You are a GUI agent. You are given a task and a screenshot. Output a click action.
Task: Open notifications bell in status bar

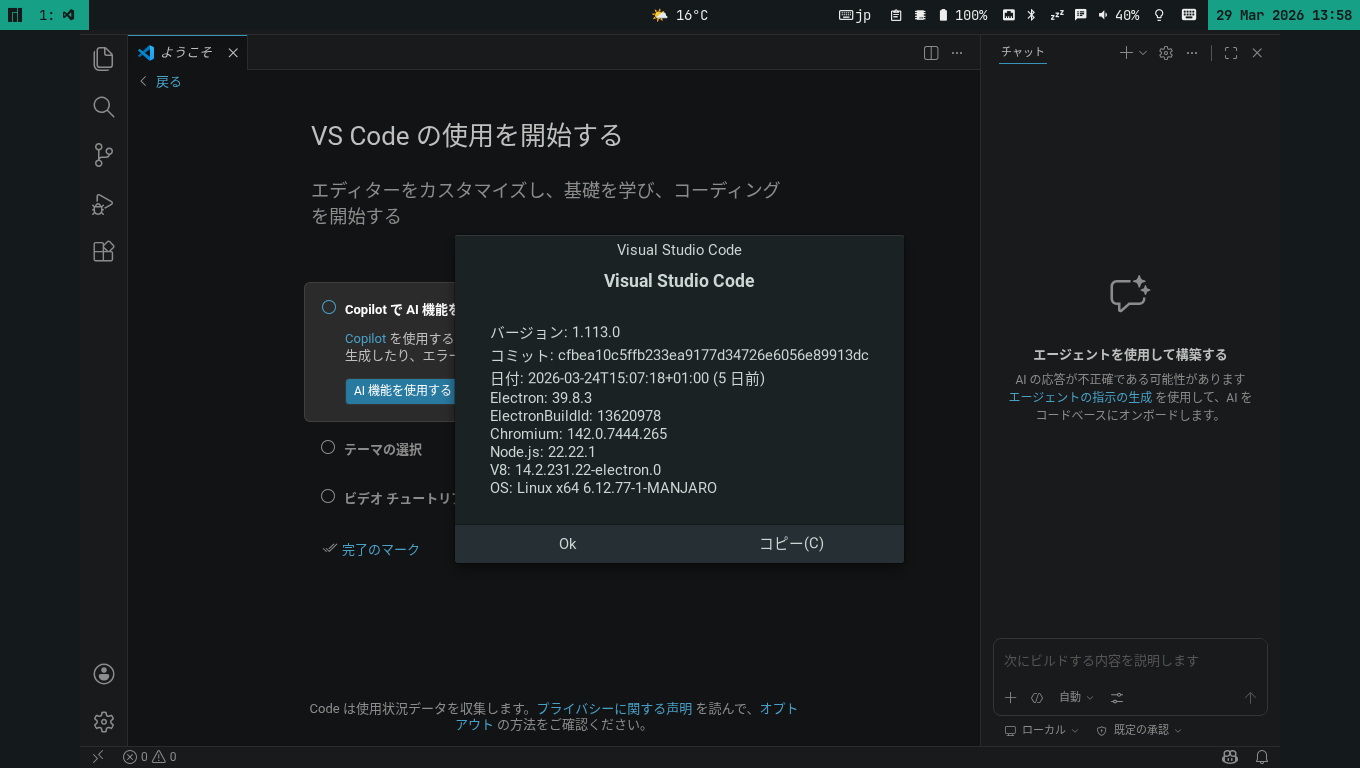coord(1262,757)
